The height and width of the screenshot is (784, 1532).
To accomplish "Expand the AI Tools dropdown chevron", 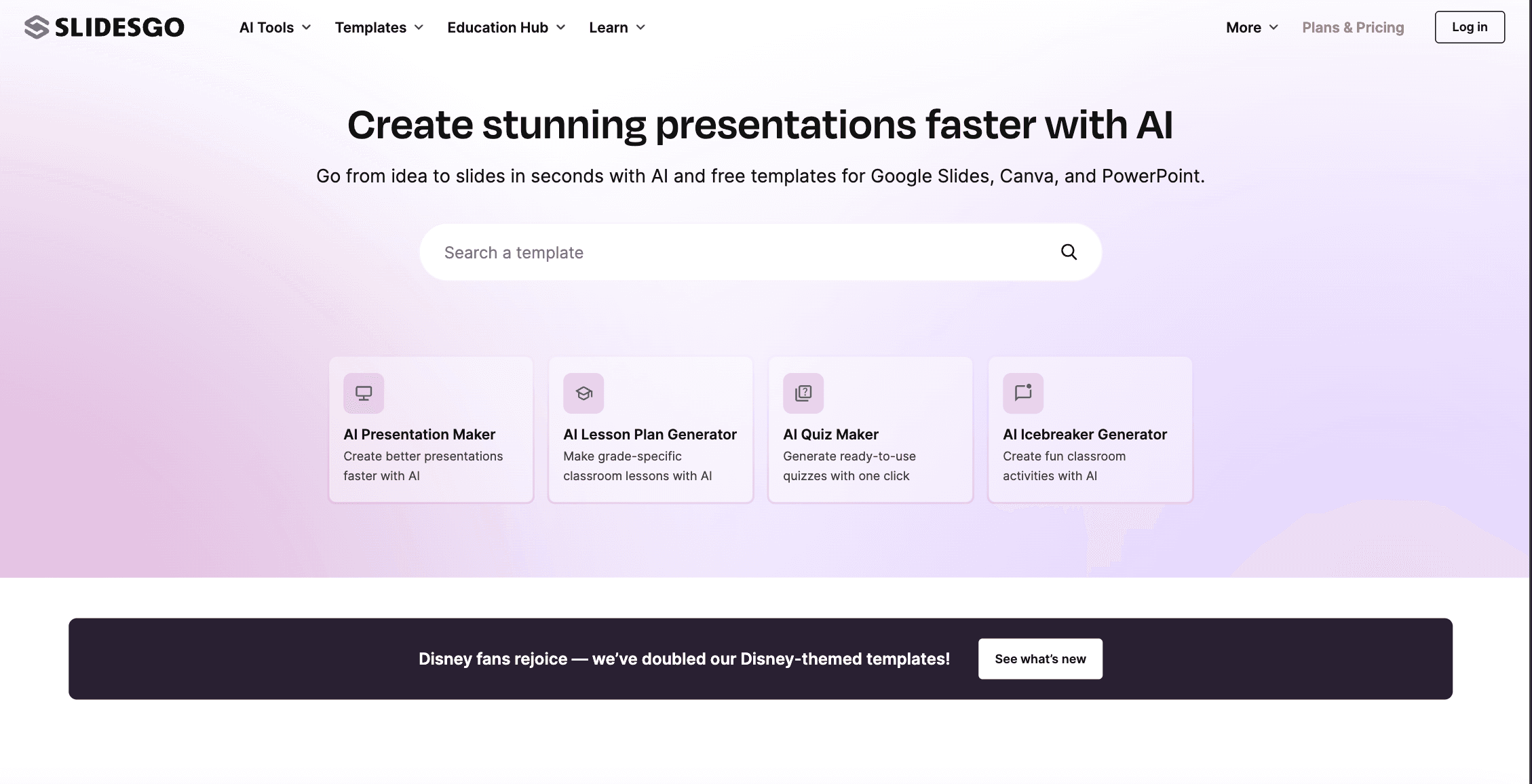I will pos(306,28).
